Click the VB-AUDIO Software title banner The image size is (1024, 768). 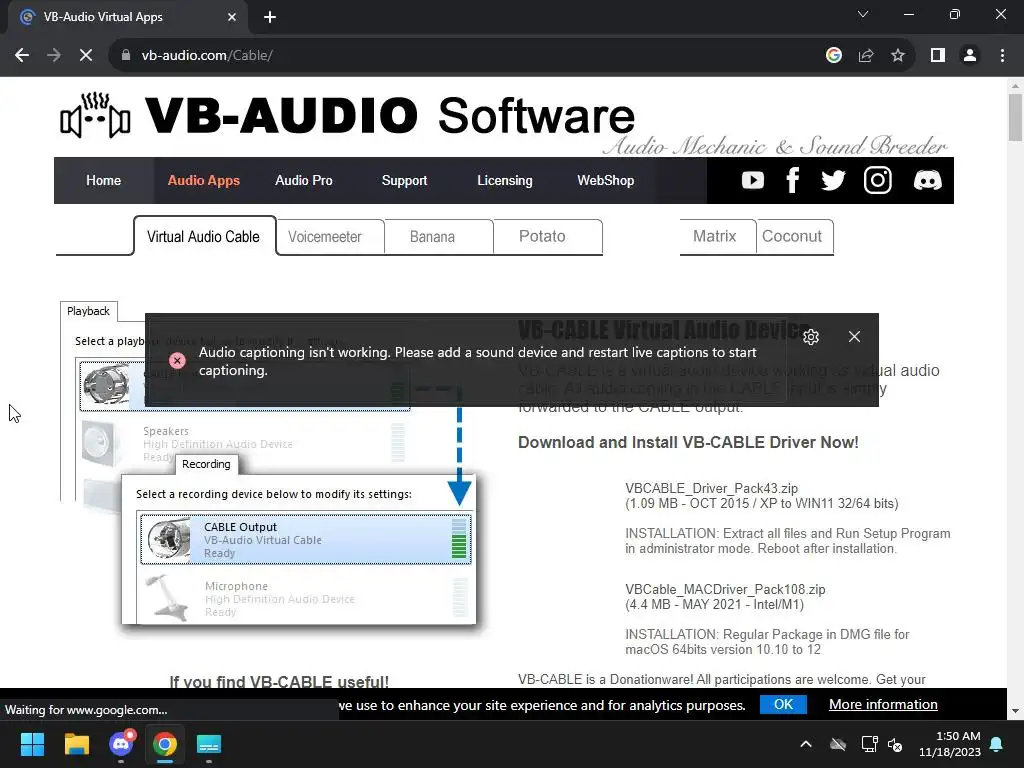[x=389, y=116]
